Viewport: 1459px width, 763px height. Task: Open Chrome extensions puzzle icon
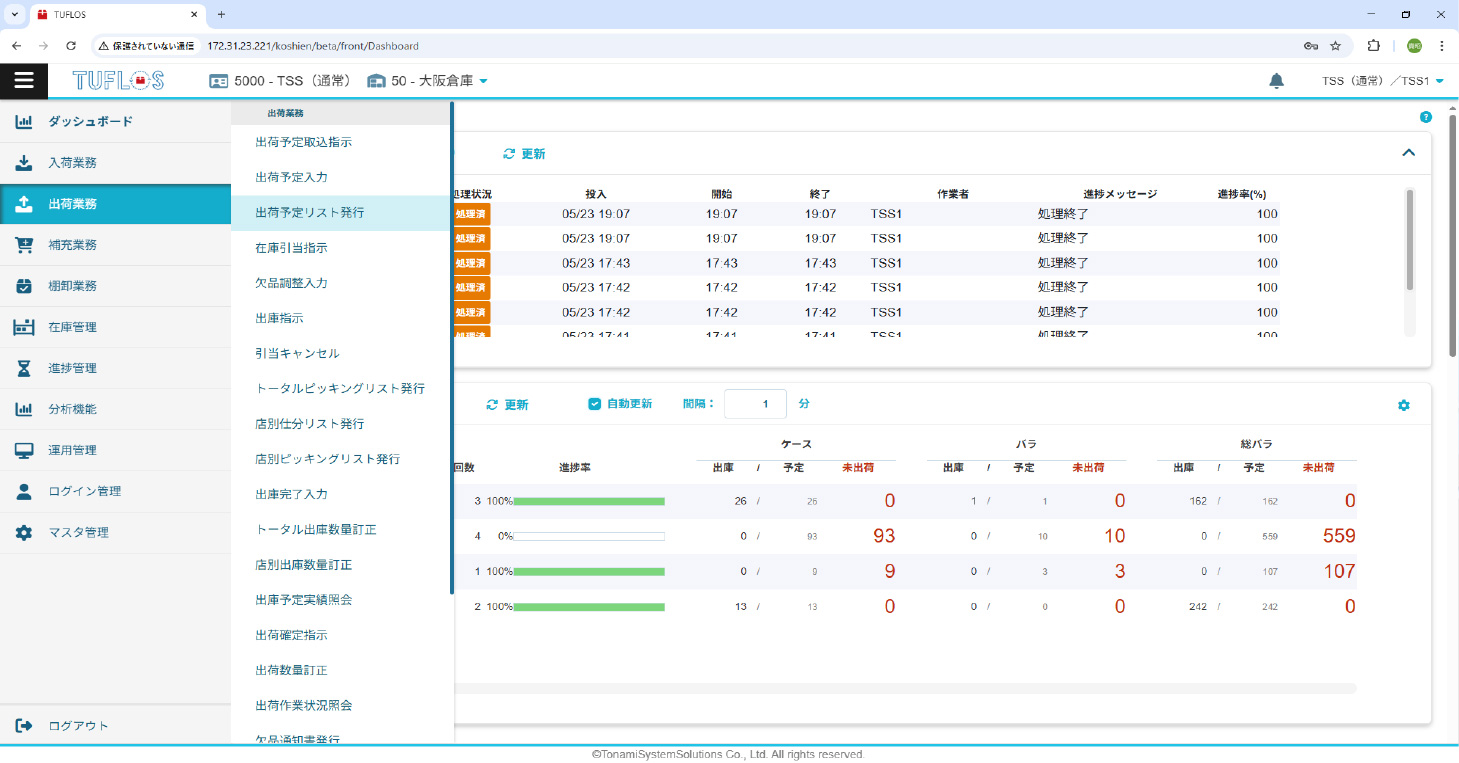click(1374, 46)
